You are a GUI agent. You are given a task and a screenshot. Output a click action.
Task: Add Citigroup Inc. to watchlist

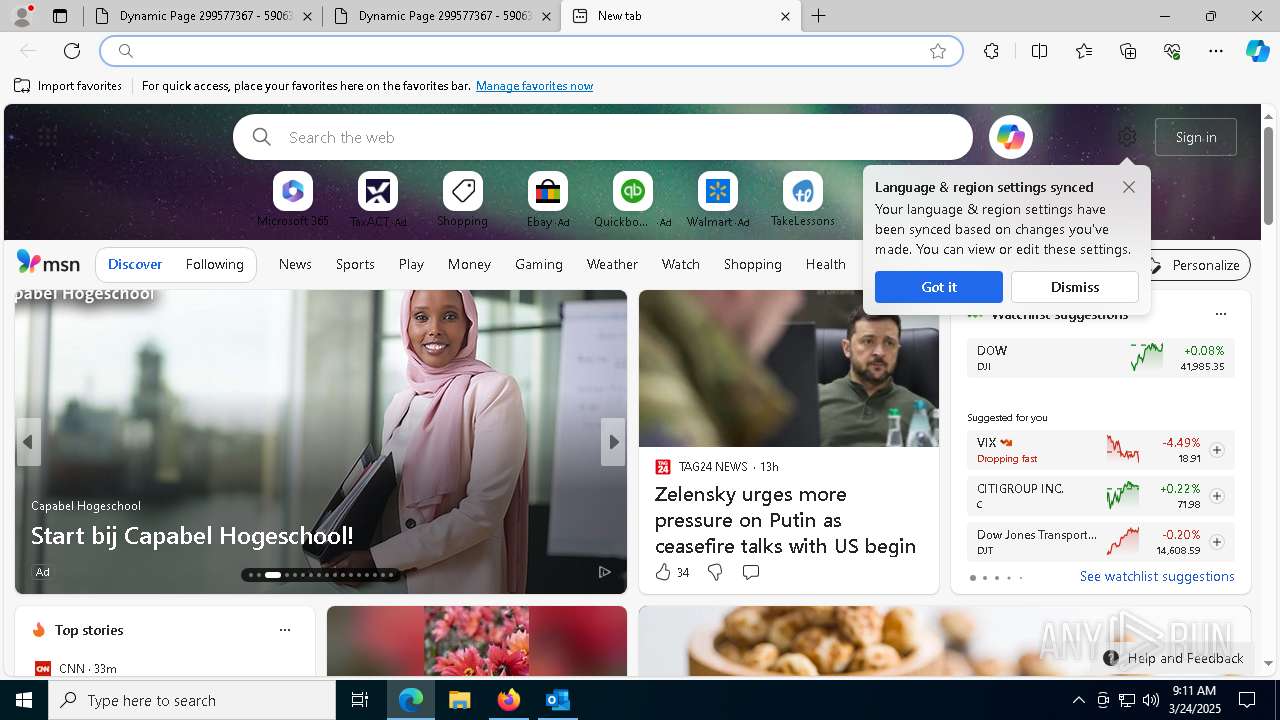tap(1217, 496)
